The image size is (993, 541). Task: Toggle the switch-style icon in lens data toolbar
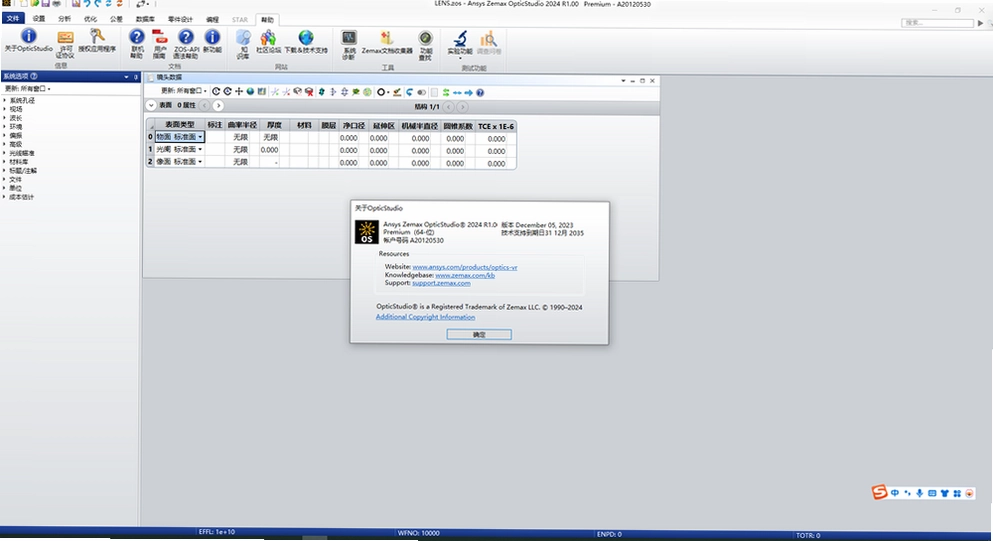(x=421, y=92)
